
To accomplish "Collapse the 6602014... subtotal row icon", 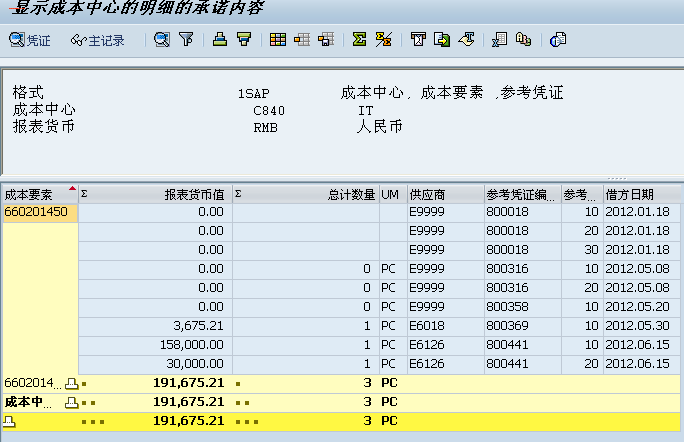I will point(71,384).
